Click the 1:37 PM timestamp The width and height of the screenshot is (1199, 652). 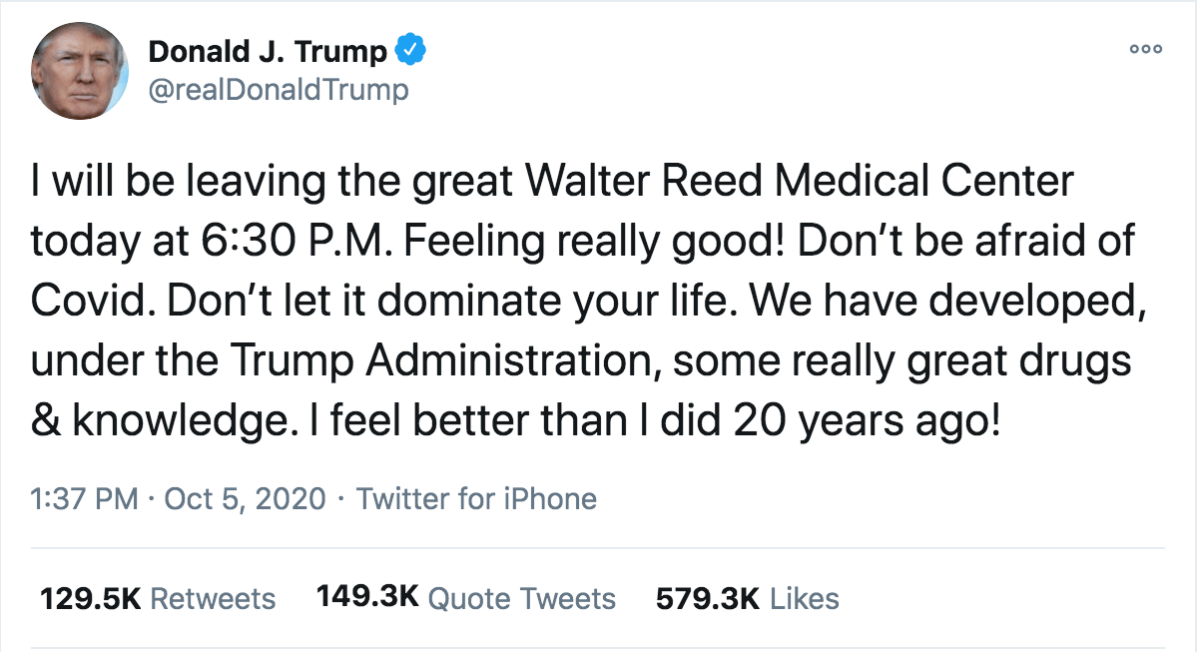[85, 498]
